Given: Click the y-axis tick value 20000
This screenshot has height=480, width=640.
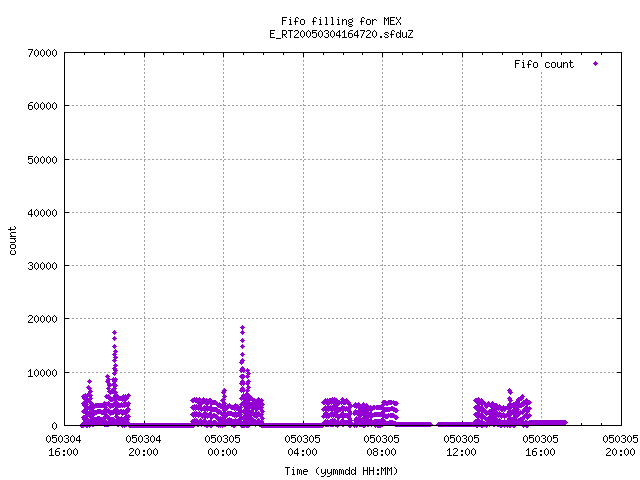Looking at the screenshot, I should coord(42,319).
